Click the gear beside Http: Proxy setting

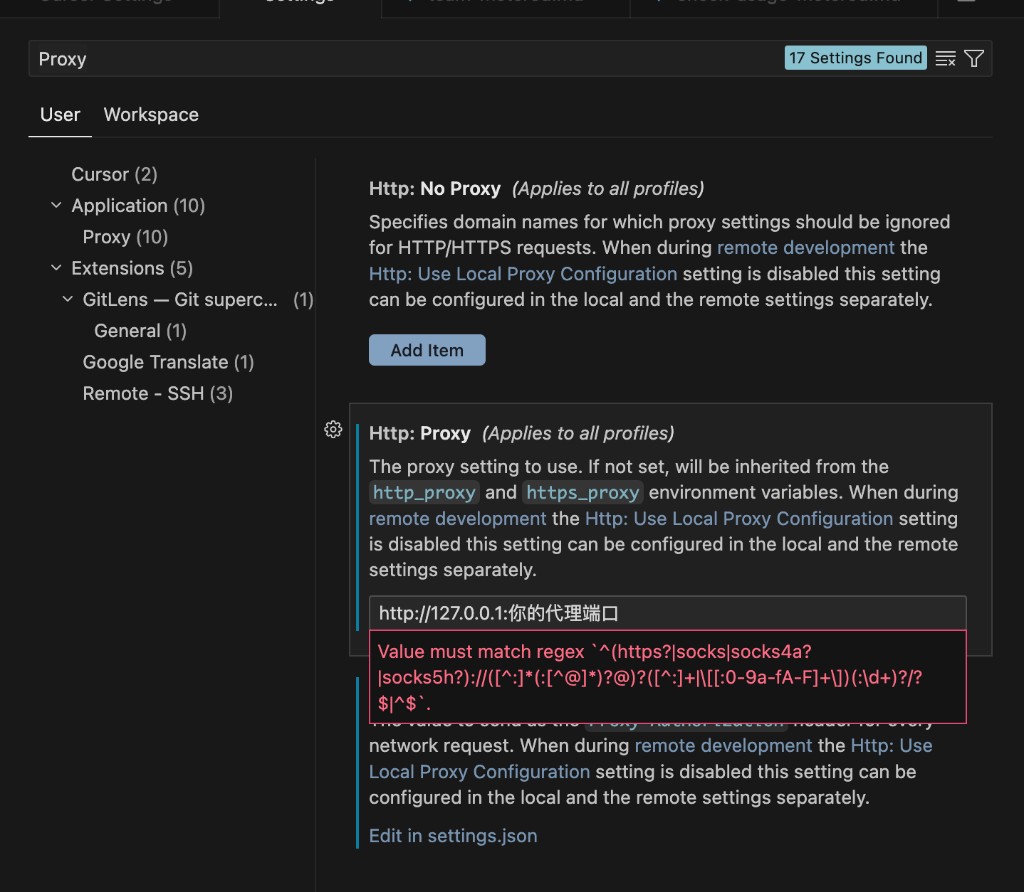click(333, 430)
